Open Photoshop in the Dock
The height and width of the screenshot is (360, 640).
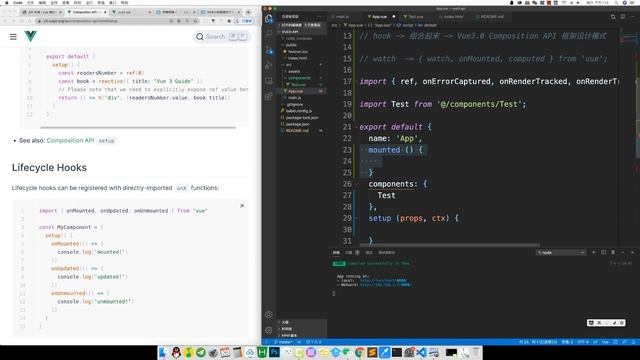(x=274, y=352)
